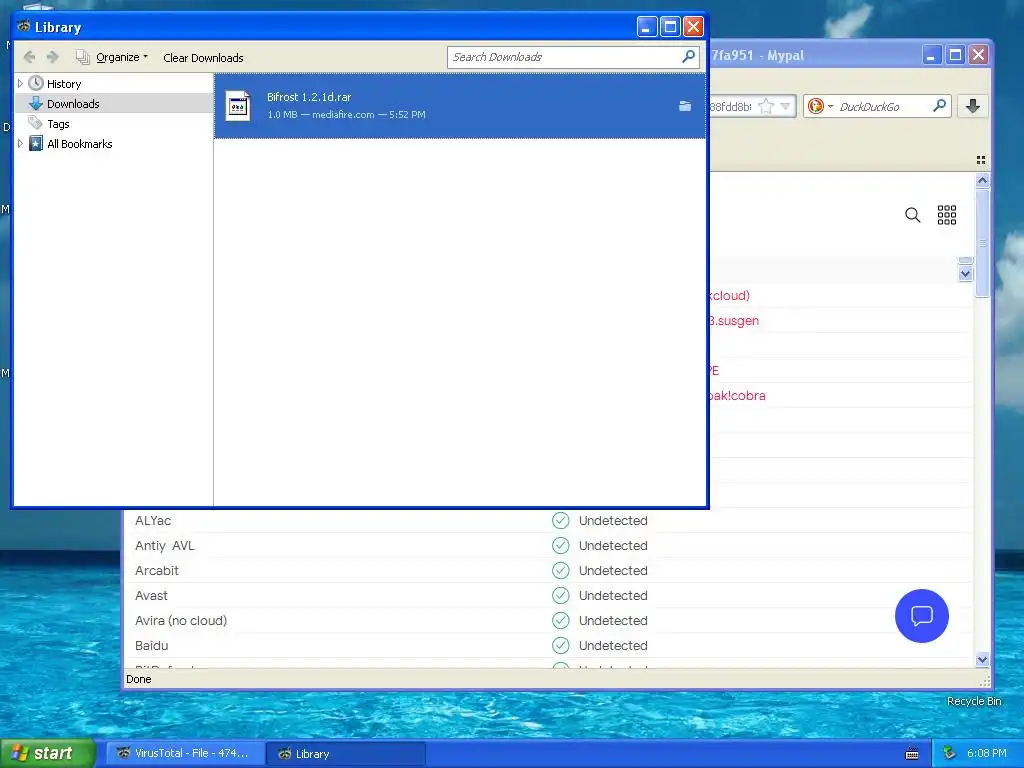Click the Bifrost rar file type icon

click(x=238, y=105)
